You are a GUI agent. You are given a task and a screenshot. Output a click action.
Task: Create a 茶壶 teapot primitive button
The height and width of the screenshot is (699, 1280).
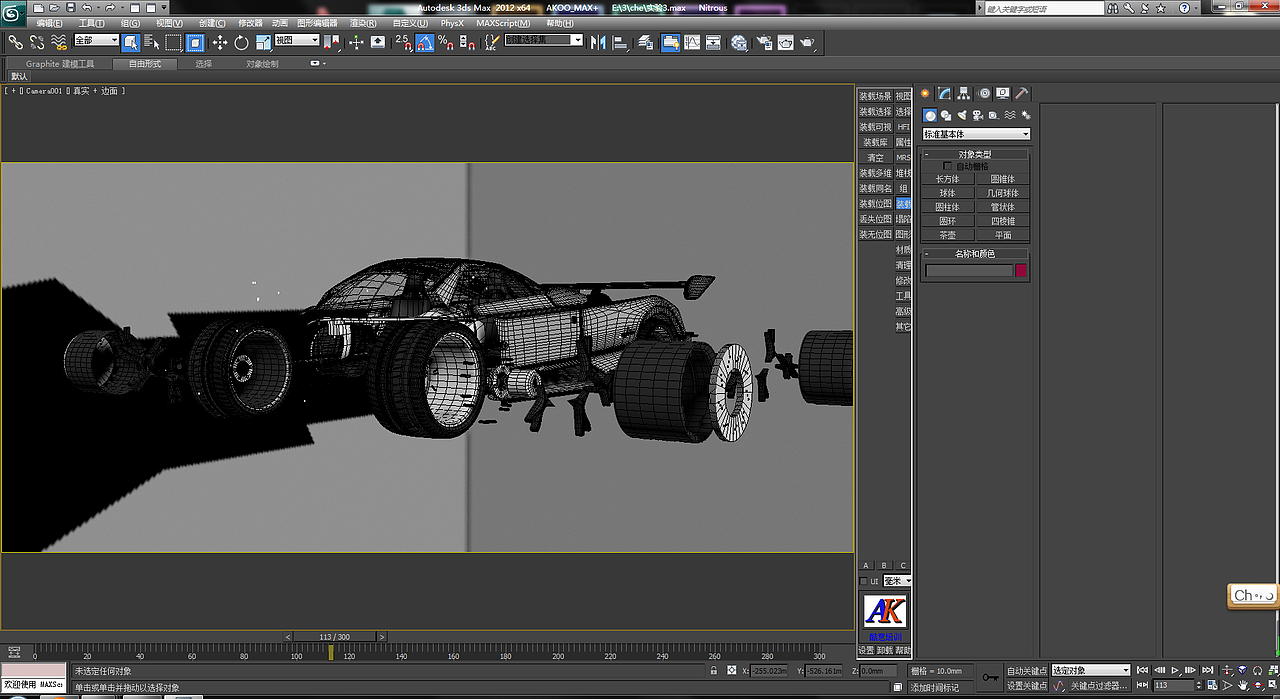coord(947,235)
